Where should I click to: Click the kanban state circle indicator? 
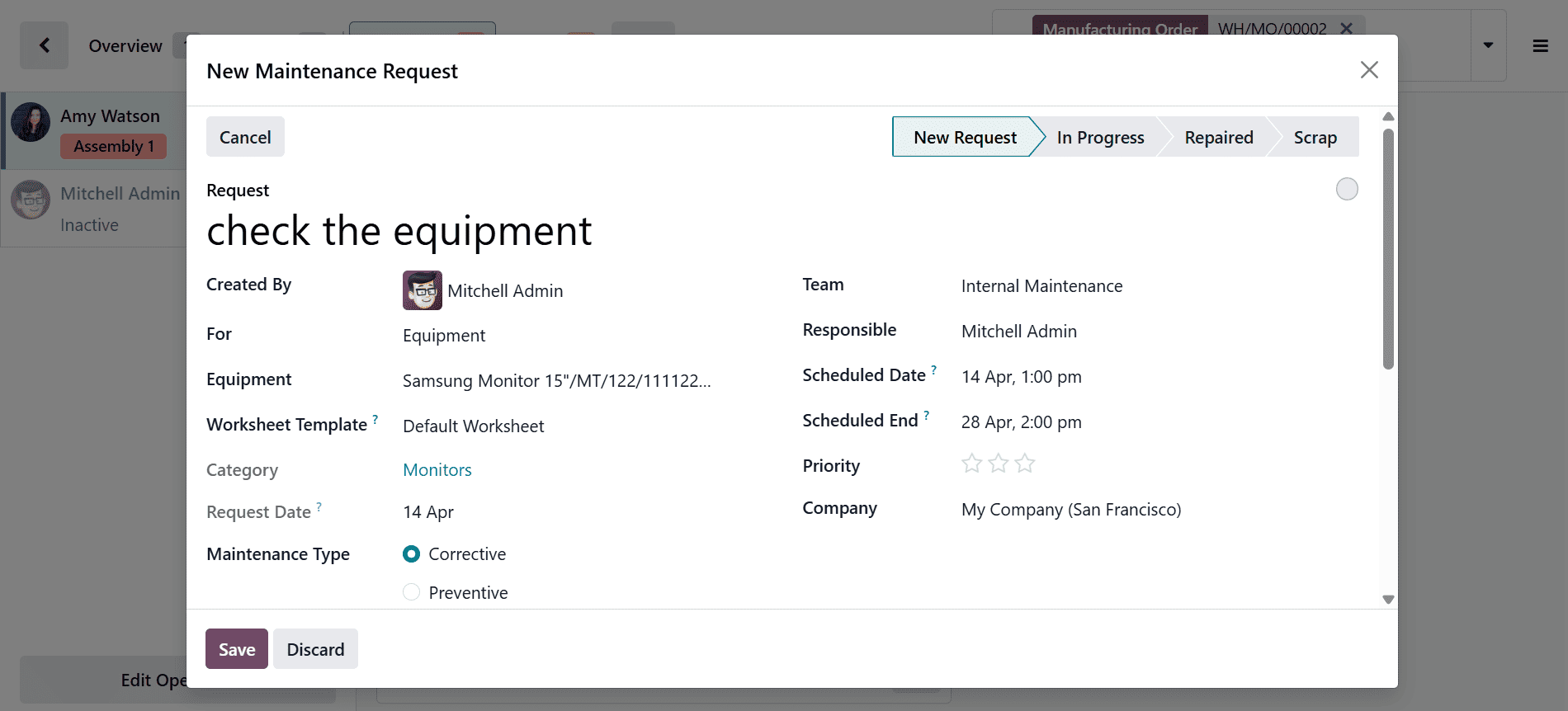(1347, 189)
